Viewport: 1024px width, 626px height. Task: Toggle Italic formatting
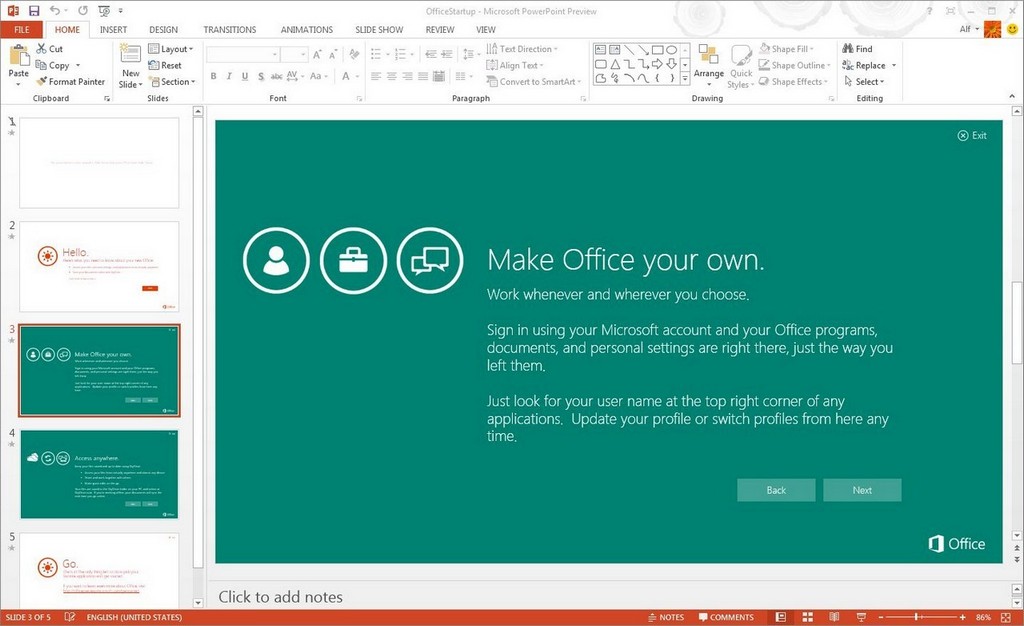click(229, 76)
